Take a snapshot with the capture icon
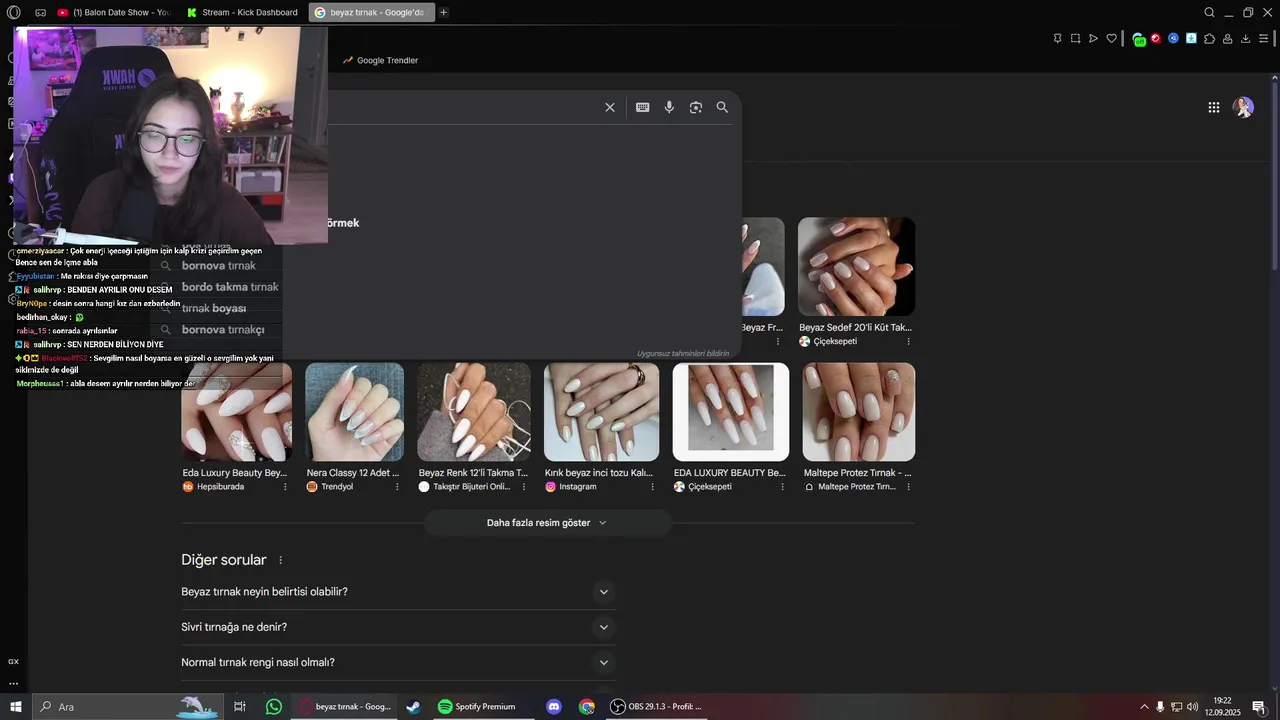The width and height of the screenshot is (1280, 720). 1075,38
